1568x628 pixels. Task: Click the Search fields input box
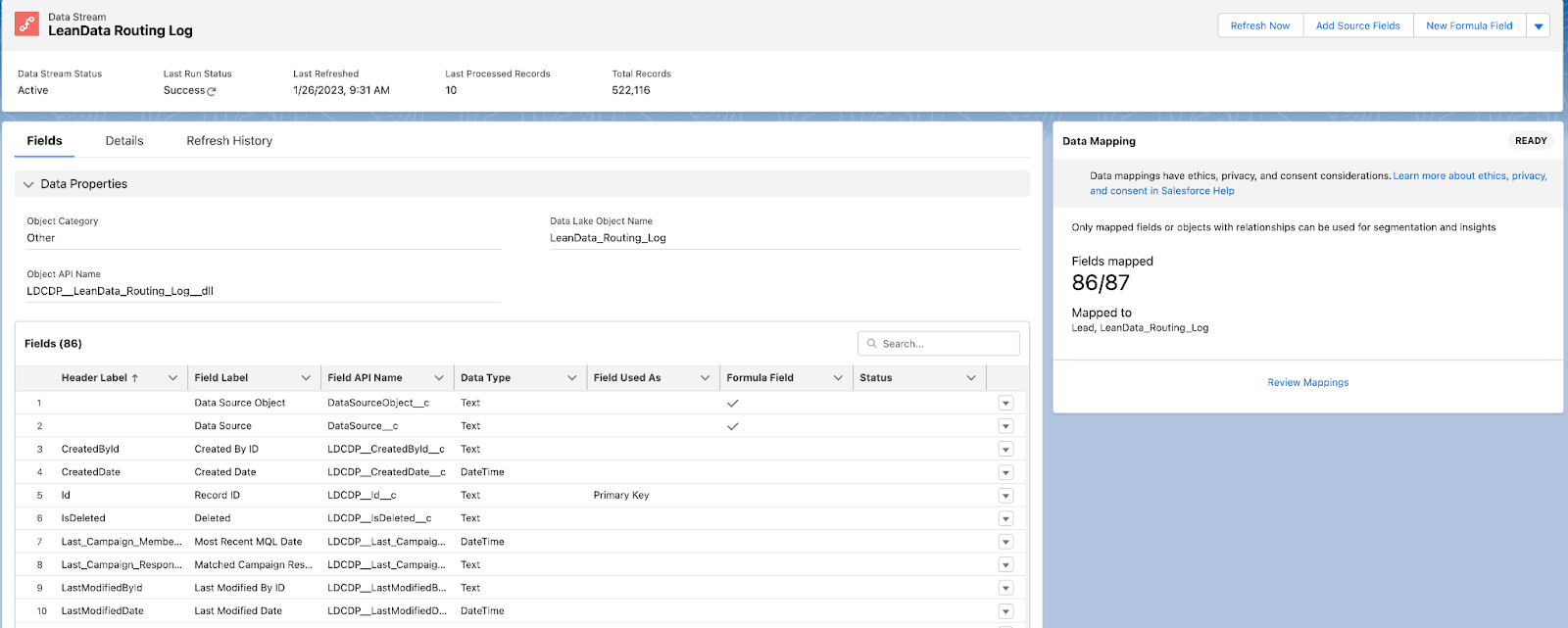pyautogui.click(x=939, y=344)
